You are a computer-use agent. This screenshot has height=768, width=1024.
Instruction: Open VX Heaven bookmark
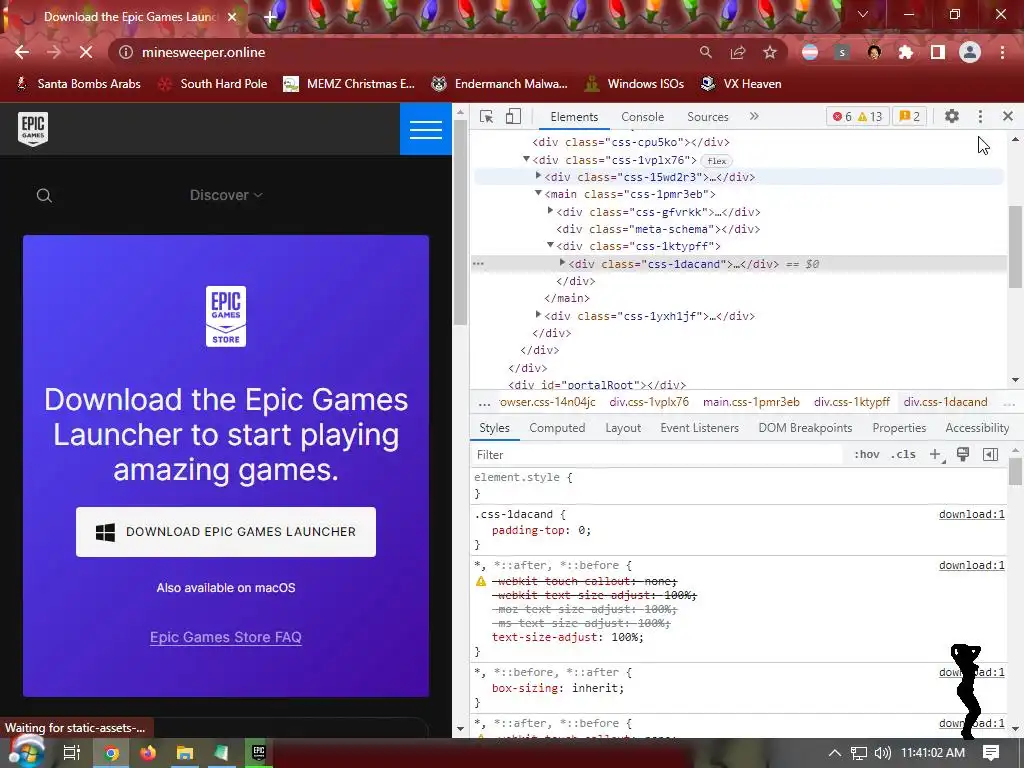(x=741, y=84)
